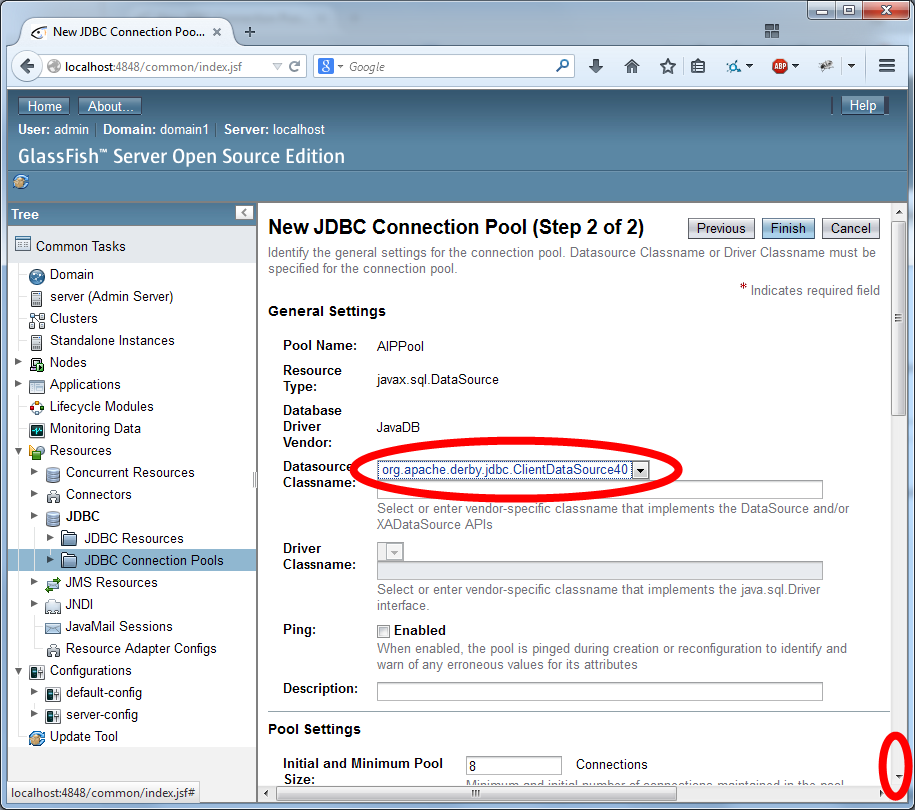Click into the Description text field
This screenshot has height=810, width=915.
[x=599, y=691]
